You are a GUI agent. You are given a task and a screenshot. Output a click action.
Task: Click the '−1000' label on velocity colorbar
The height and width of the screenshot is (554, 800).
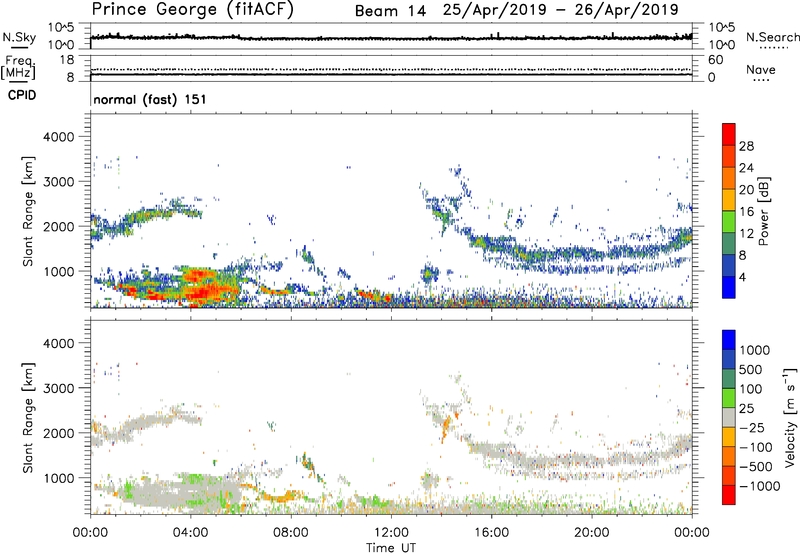click(760, 486)
